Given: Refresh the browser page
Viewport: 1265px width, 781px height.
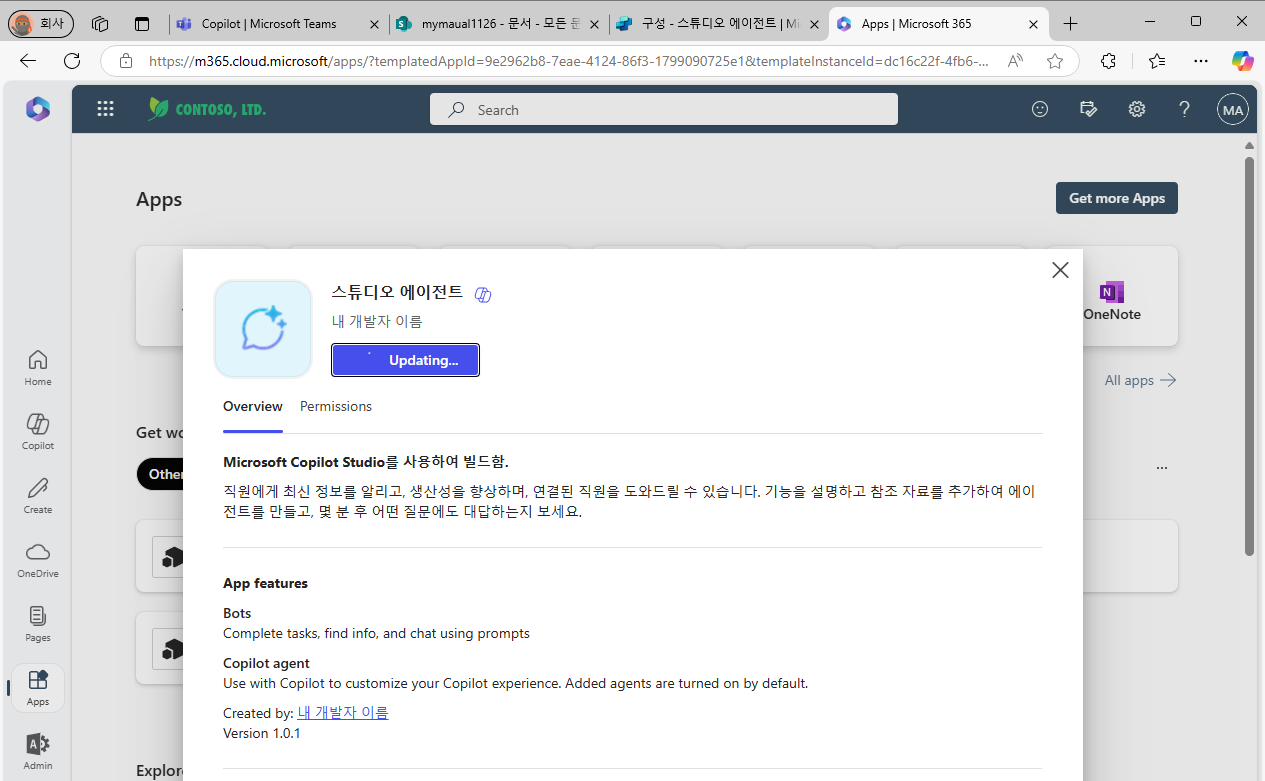Looking at the screenshot, I should point(72,61).
